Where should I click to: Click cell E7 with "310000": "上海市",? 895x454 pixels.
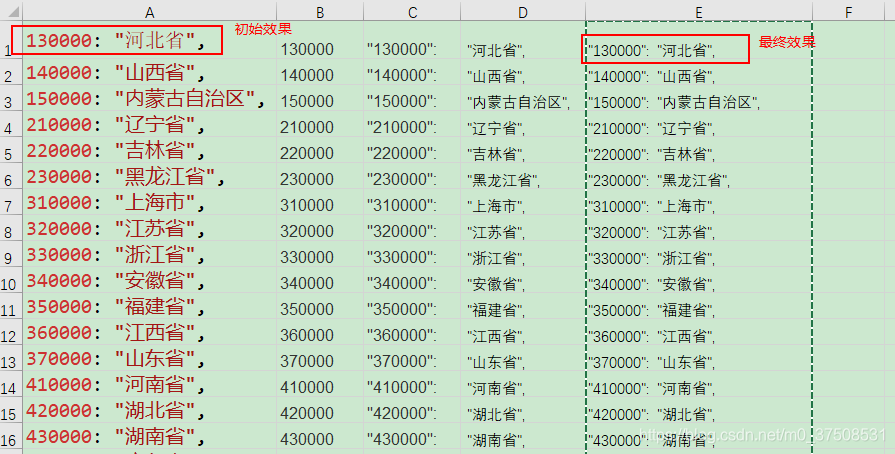(699, 202)
